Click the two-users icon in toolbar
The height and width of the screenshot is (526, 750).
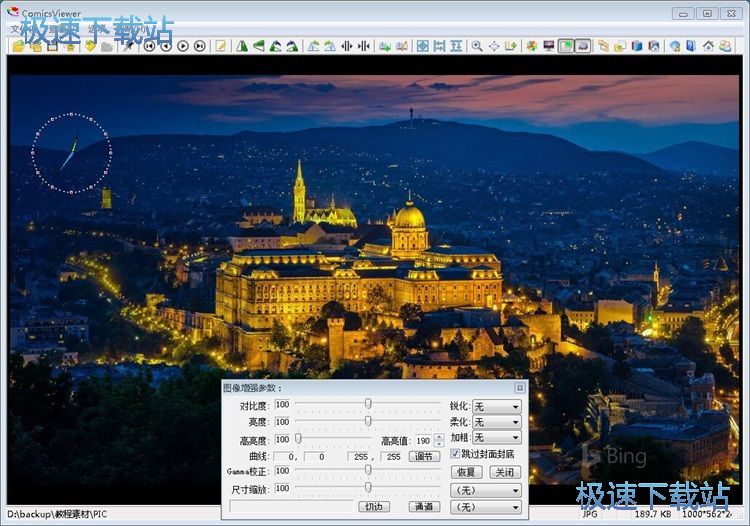[x=725, y=46]
